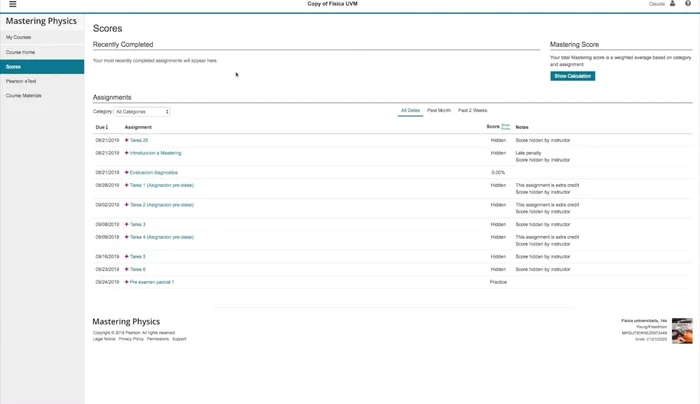Image resolution: width=700 pixels, height=404 pixels.
Task: Click the Permissions footer link
Action: [158, 339]
